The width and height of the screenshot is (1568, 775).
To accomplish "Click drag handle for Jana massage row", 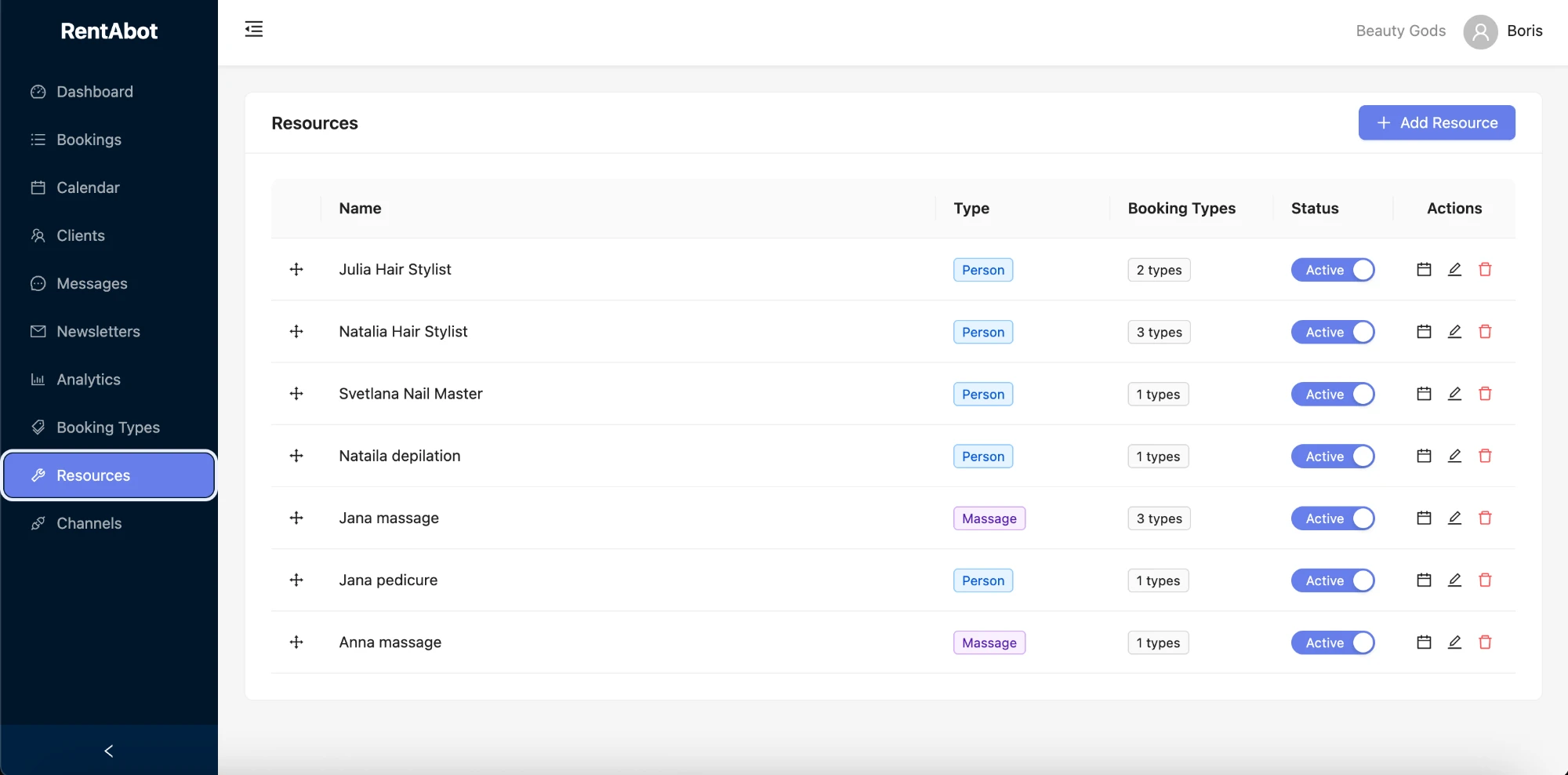I will click(296, 518).
